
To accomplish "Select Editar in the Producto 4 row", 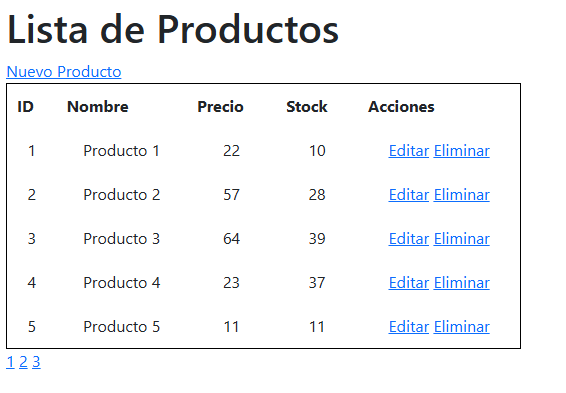I will 409,283.
